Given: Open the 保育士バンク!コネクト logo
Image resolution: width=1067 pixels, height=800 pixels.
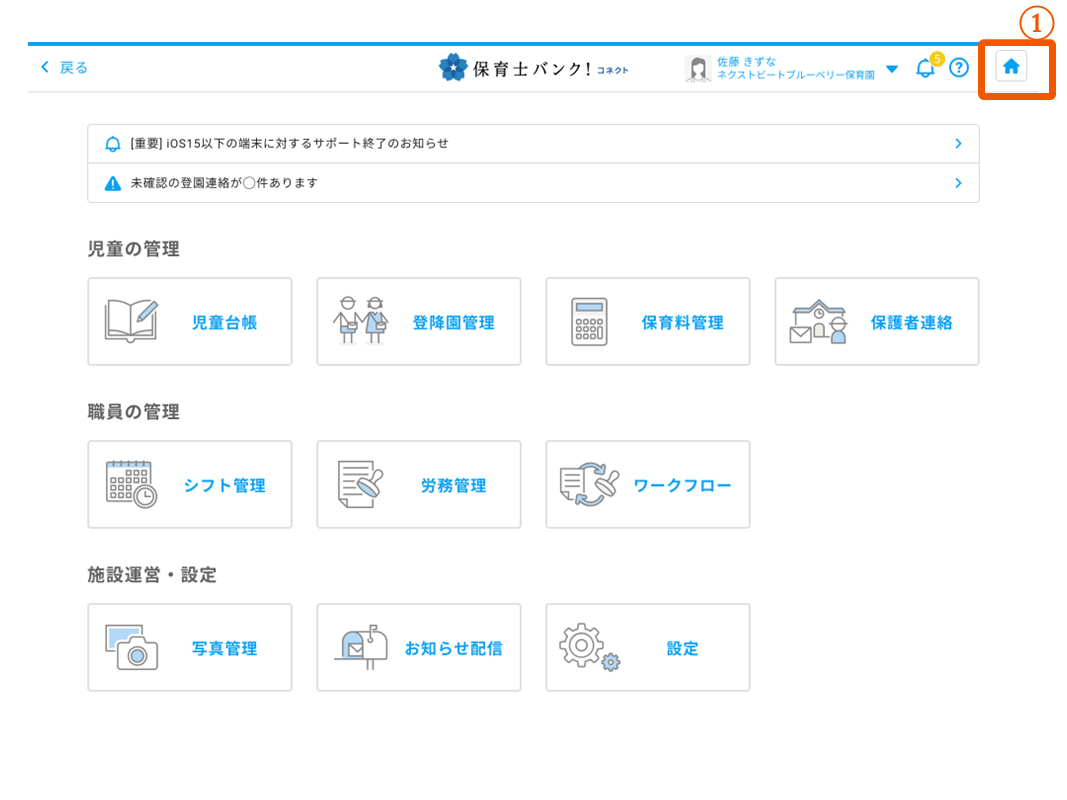Looking at the screenshot, I should pyautogui.click(x=533, y=67).
